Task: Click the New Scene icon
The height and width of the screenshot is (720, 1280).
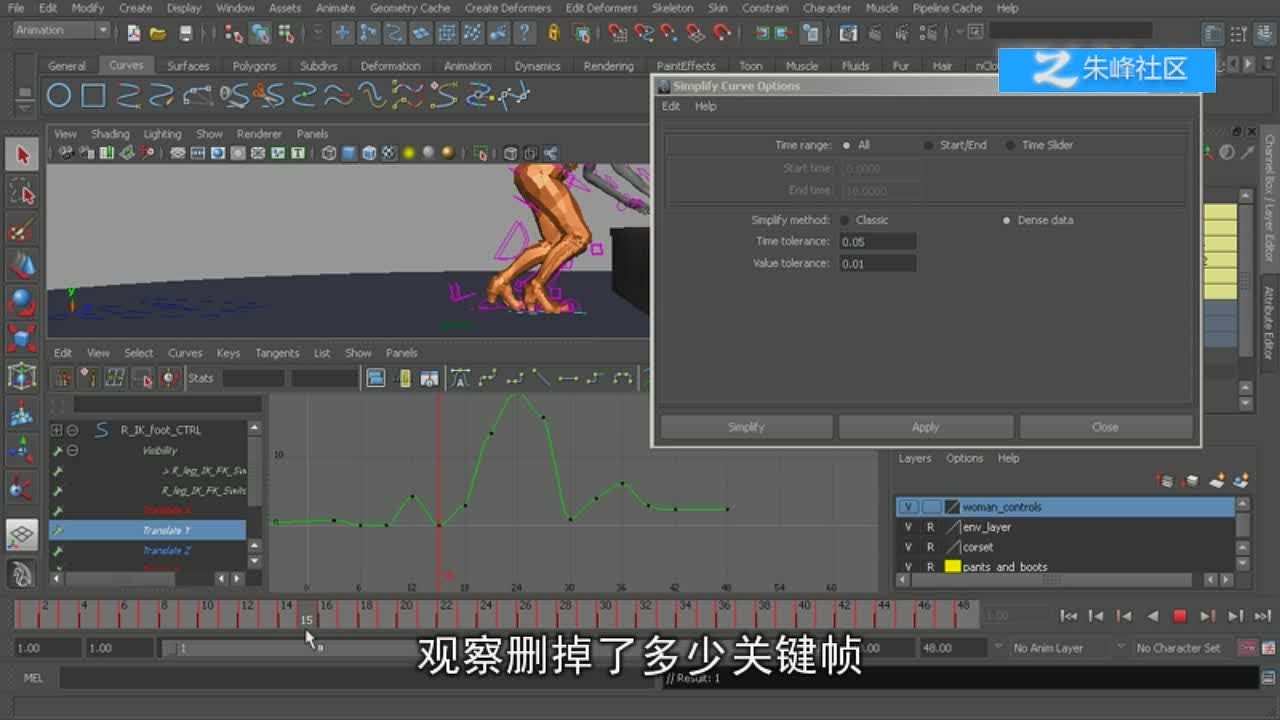Action: 134,33
